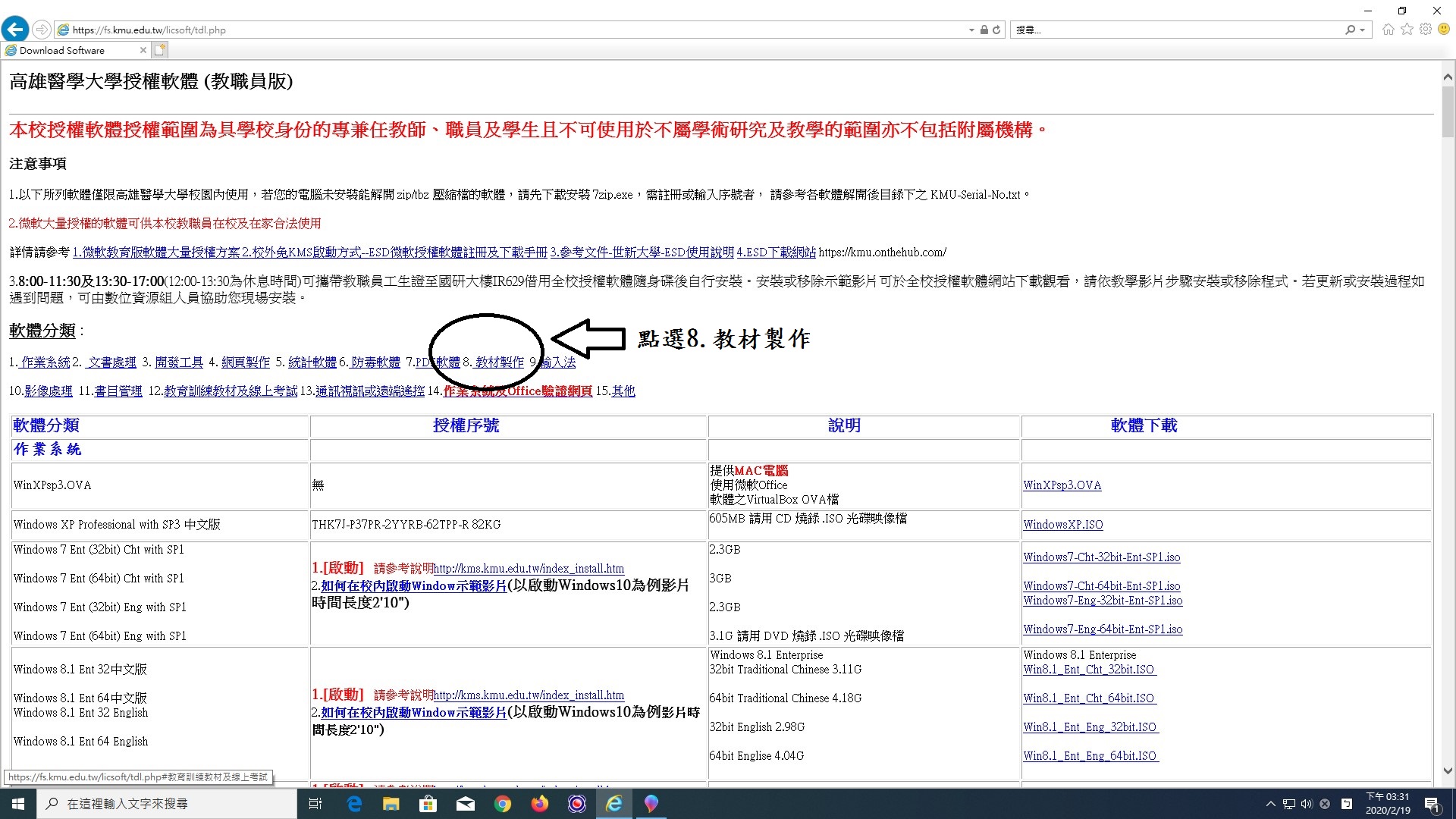Download Windows7-Eng-32bit-Ent-SP1.iso link
Screen dimensions: 1456x819
pos(1103,601)
